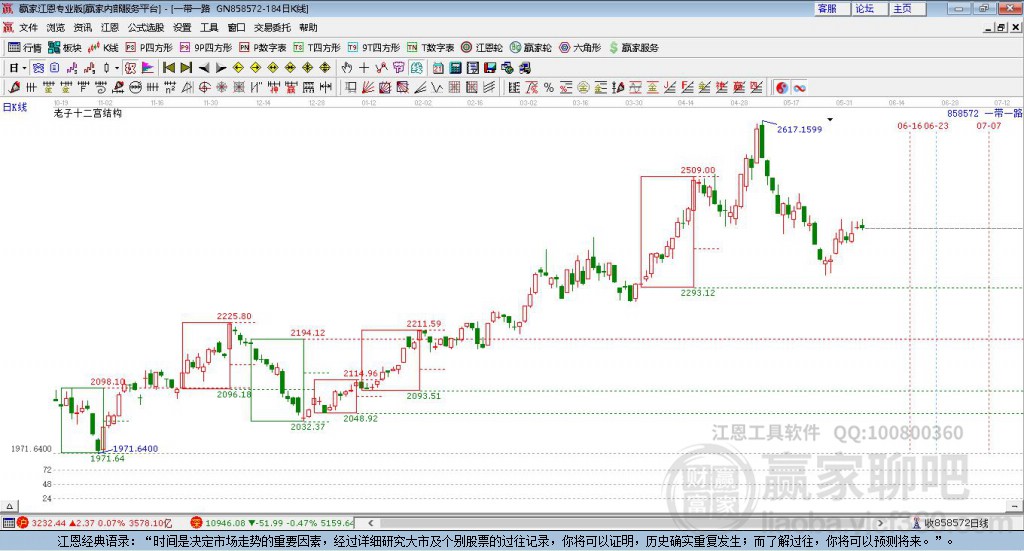Click the 老子十二宫结构 indicator title
Image resolution: width=1024 pixels, height=551 pixels.
click(88, 113)
